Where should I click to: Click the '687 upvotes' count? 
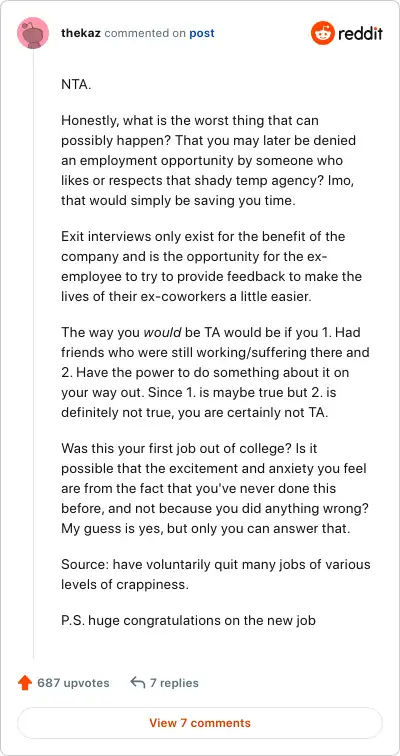73,683
